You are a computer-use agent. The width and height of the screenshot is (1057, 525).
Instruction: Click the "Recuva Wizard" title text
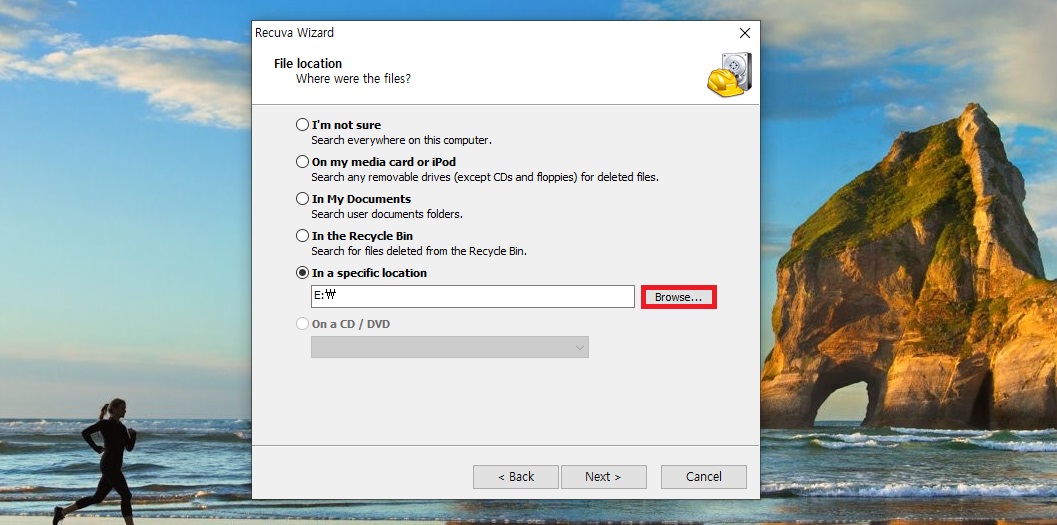tap(294, 32)
